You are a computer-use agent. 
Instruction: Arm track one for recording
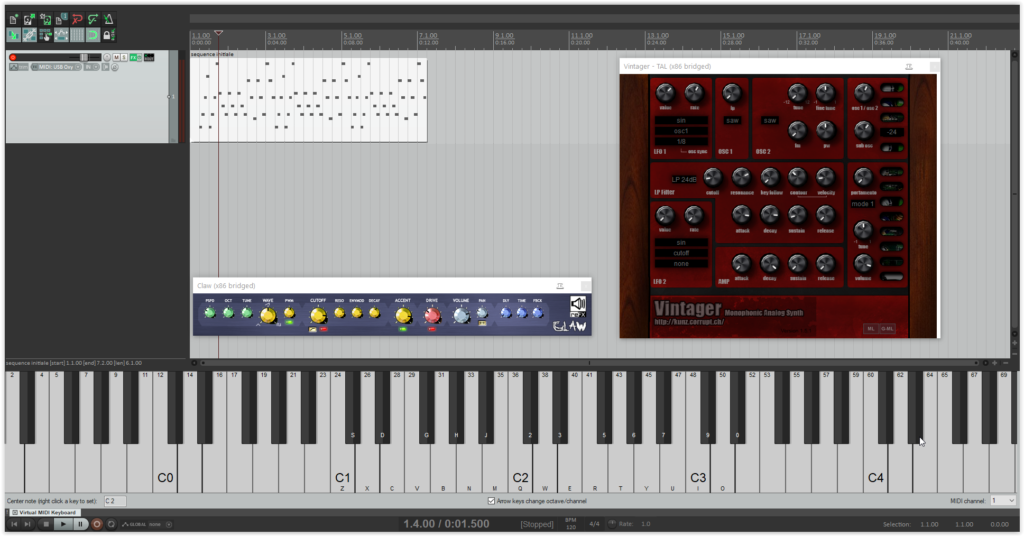[x=13, y=57]
